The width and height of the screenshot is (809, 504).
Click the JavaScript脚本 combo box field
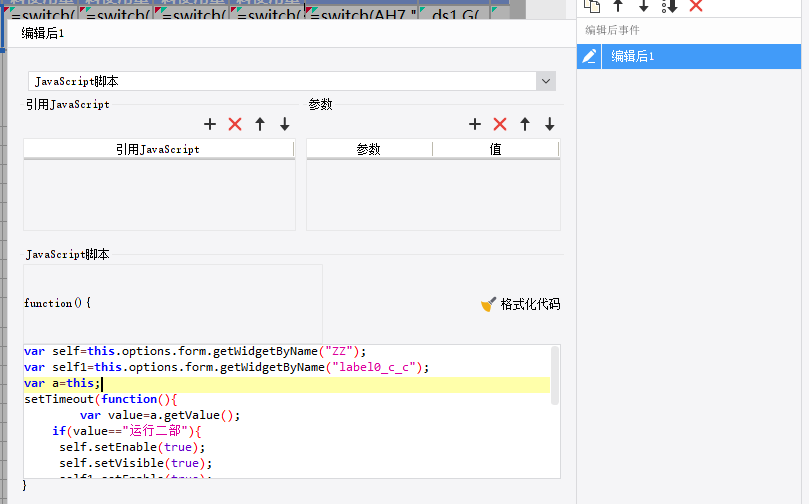pos(282,81)
